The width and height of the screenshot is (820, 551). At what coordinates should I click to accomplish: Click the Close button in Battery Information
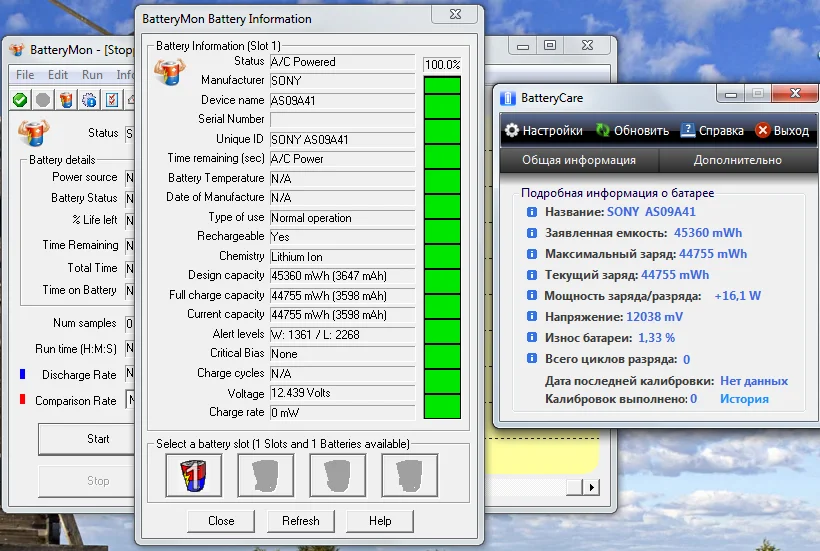(221, 521)
